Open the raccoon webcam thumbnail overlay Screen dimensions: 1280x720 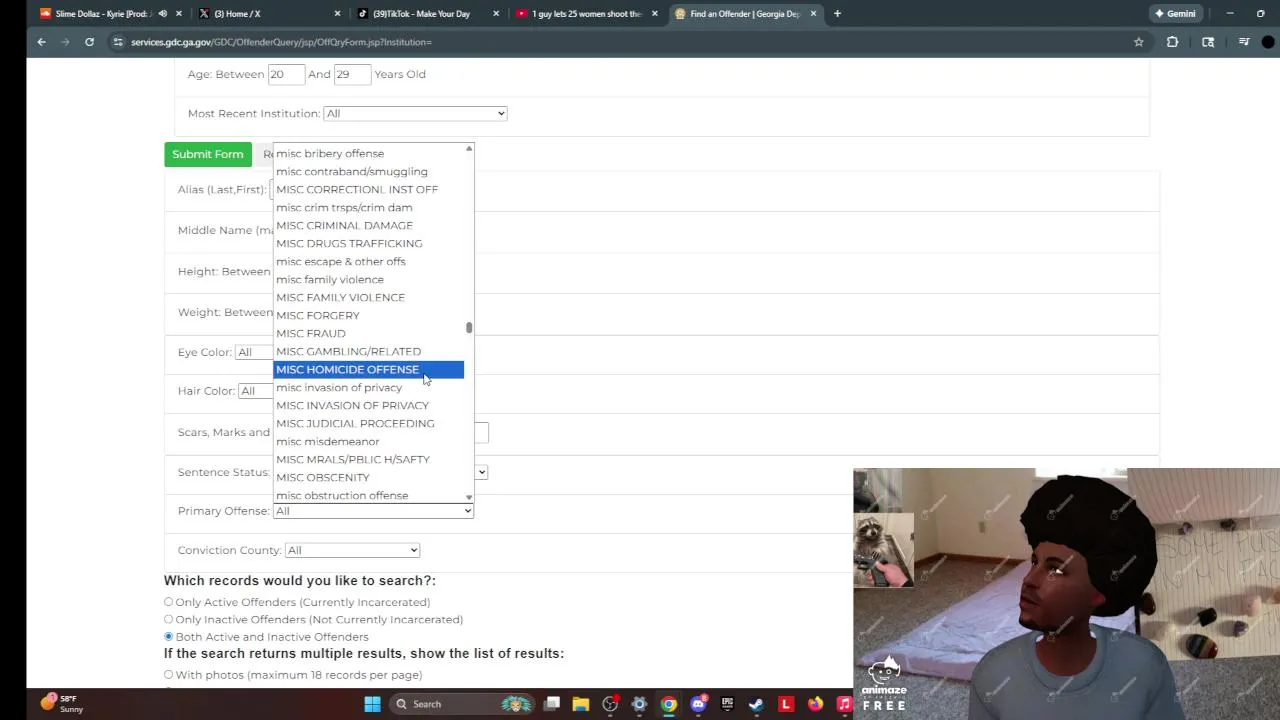(x=883, y=550)
